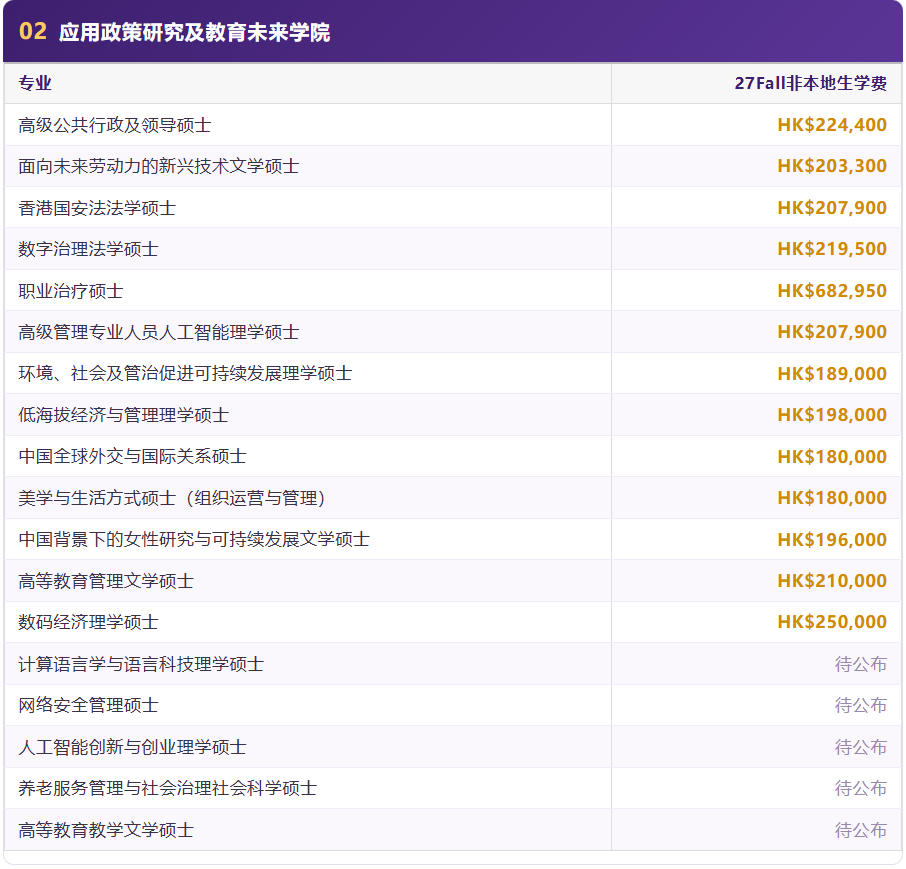This screenshot has height=869, width=906.
Task: Click 待公布 in the 人工智能创新与创业理学硕士 row
Action: coord(861,747)
